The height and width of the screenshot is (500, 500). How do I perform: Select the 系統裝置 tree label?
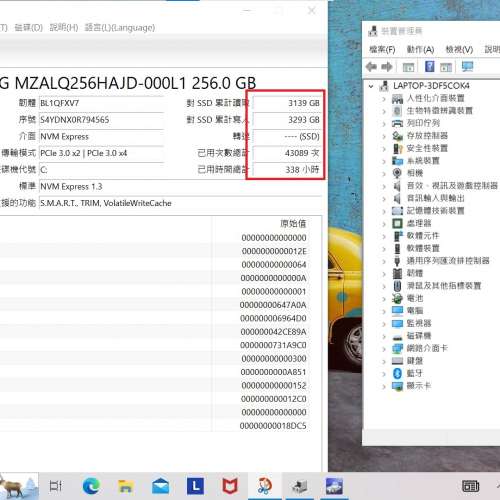point(423,161)
